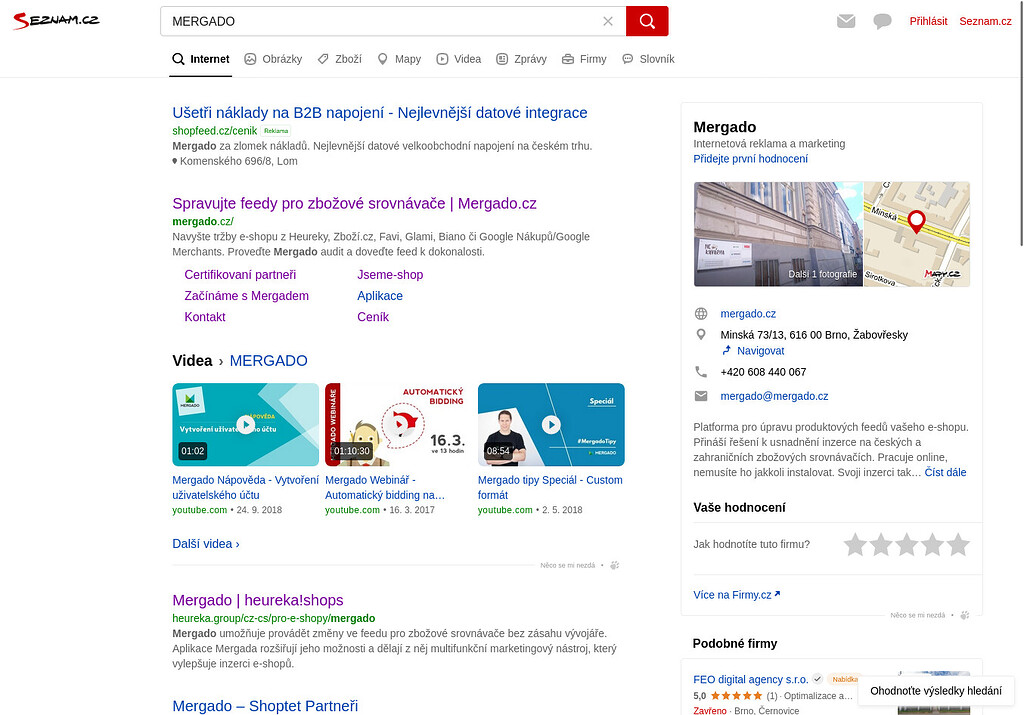Clear the search field with X
Viewport: 1024px width, 715px height.
[x=608, y=21]
